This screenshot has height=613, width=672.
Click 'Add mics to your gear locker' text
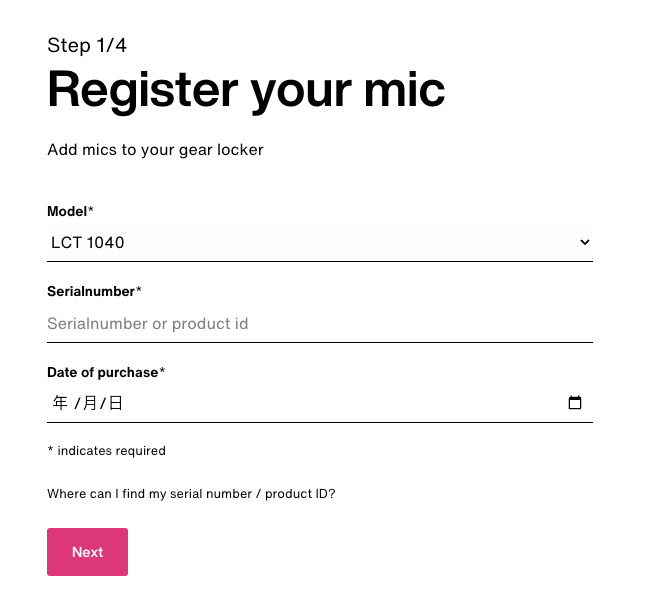[155, 150]
